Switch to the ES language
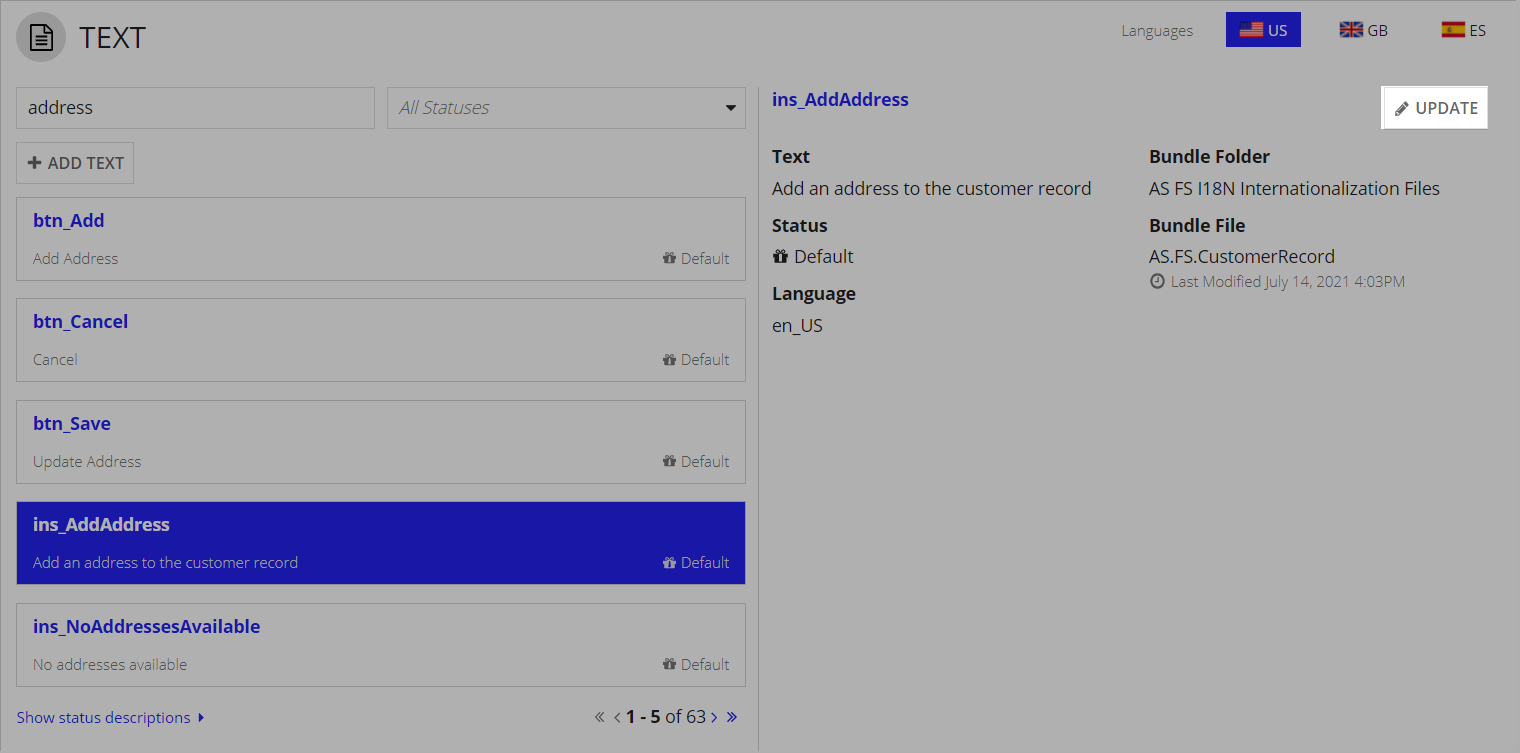Viewport: 1520px width, 753px height. [x=1464, y=30]
